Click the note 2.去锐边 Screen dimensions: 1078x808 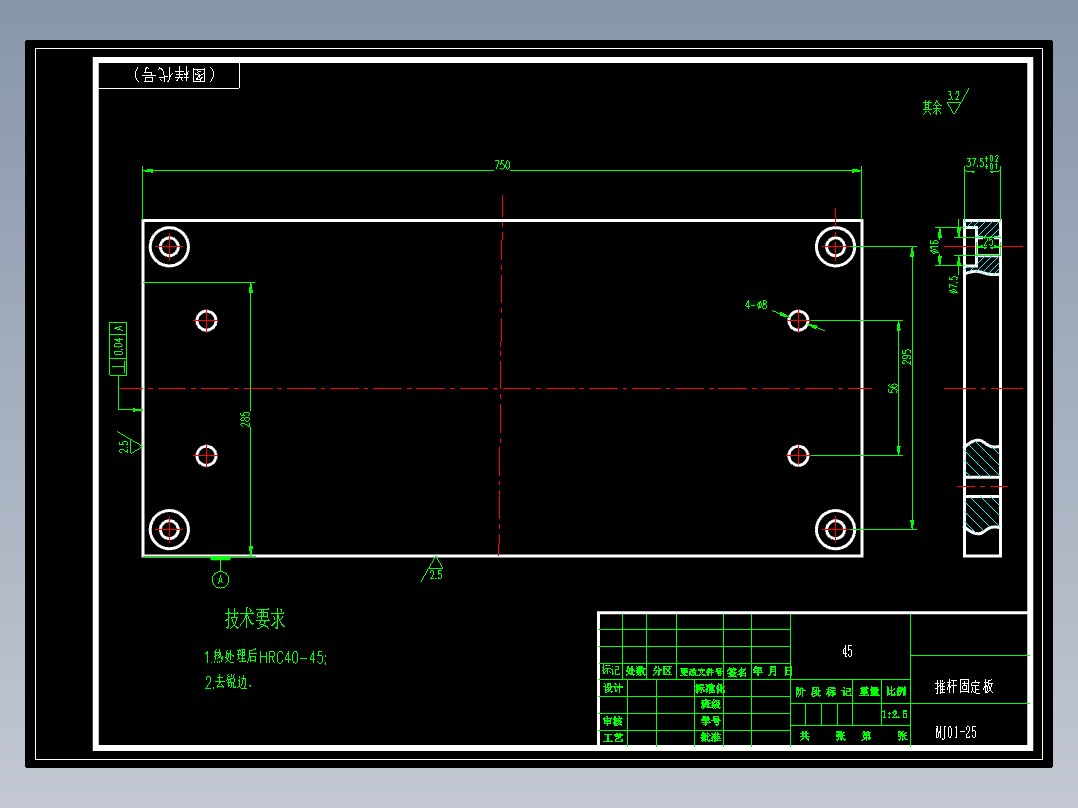[228, 682]
